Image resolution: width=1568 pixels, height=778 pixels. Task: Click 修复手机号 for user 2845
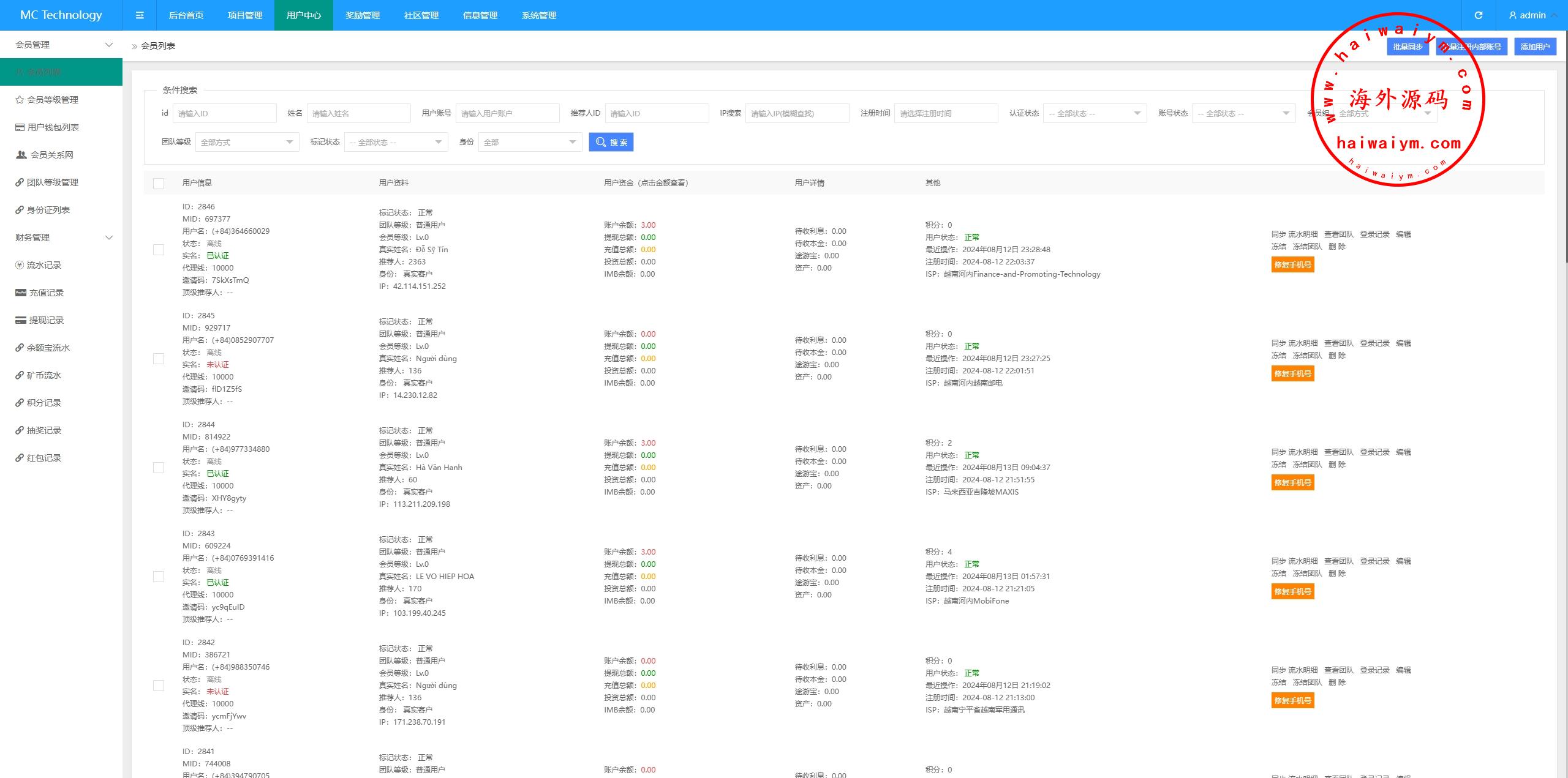click(x=1292, y=374)
